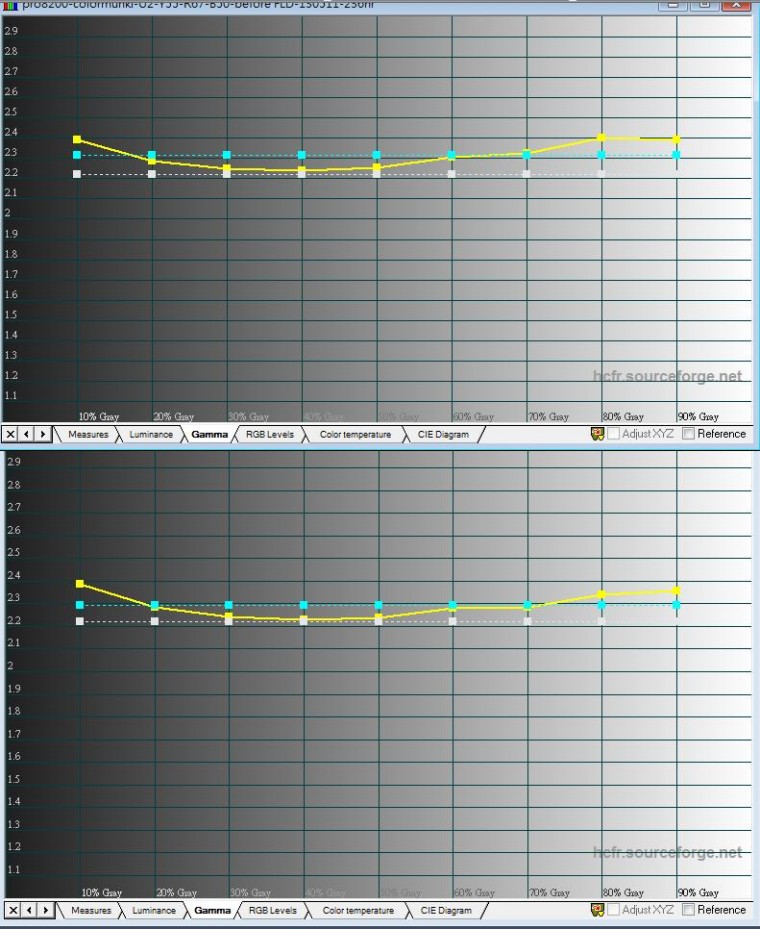Close the tab bar X in upper window
The image size is (760, 929).
coord(10,434)
